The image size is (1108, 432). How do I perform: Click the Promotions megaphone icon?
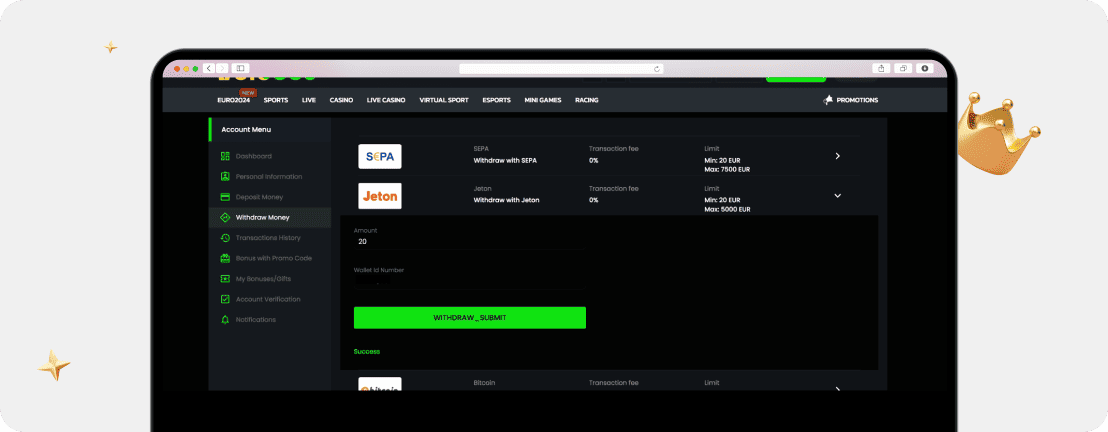click(x=827, y=100)
